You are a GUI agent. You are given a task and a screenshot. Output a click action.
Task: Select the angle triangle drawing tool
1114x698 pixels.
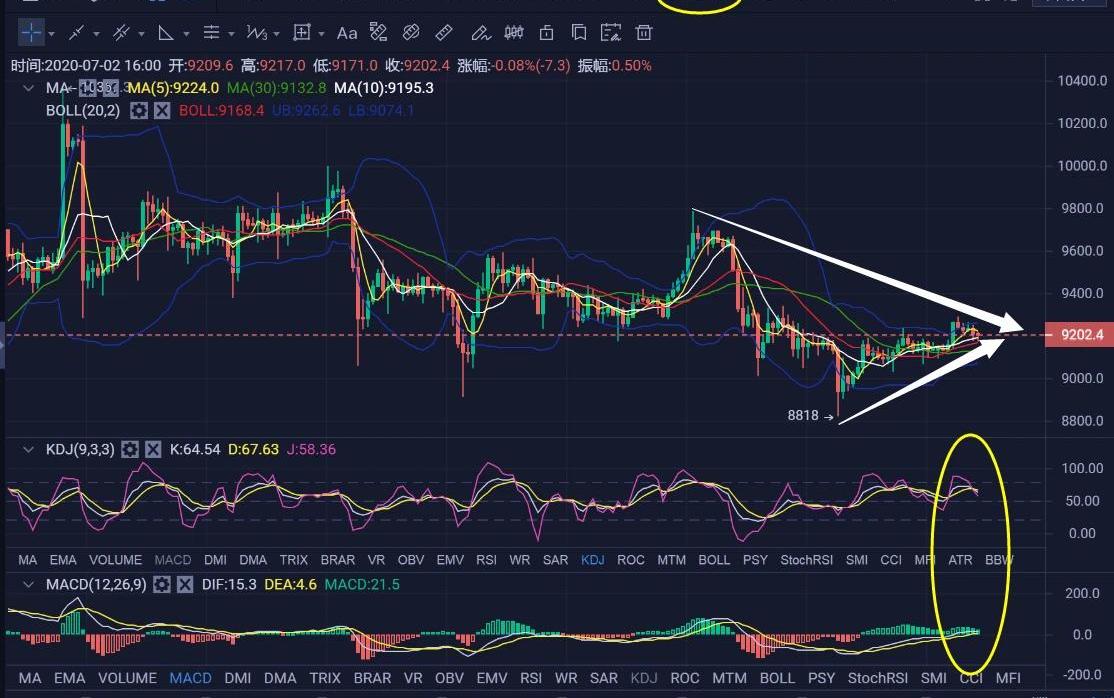coord(166,33)
